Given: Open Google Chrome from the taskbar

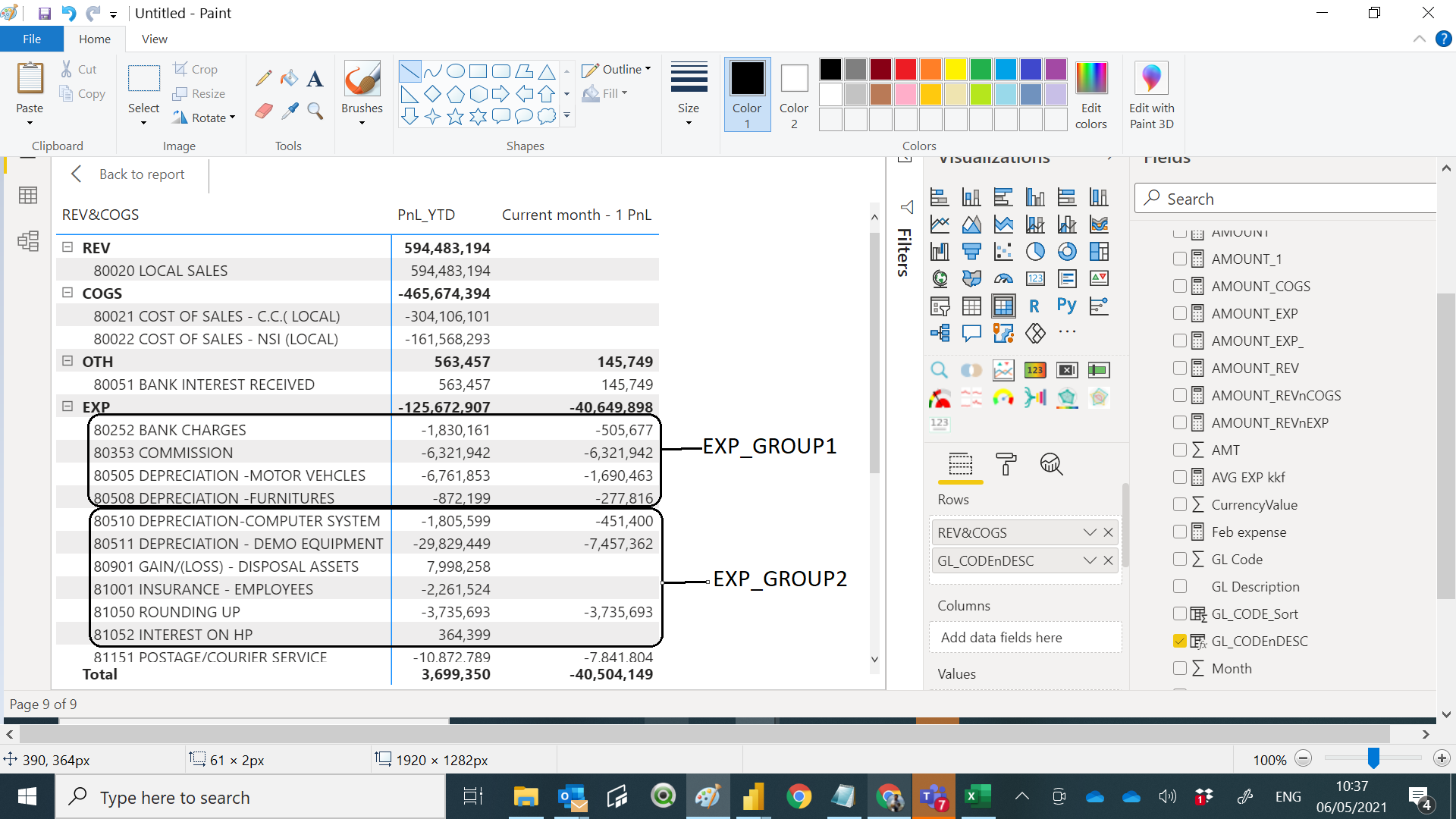Looking at the screenshot, I should (x=799, y=797).
